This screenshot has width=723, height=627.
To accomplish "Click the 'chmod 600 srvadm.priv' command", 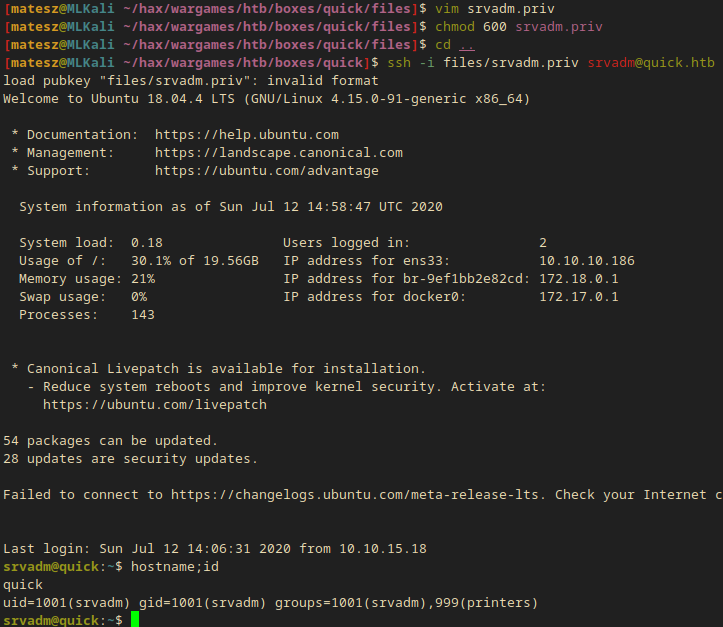I will pyautogui.click(x=510, y=26).
